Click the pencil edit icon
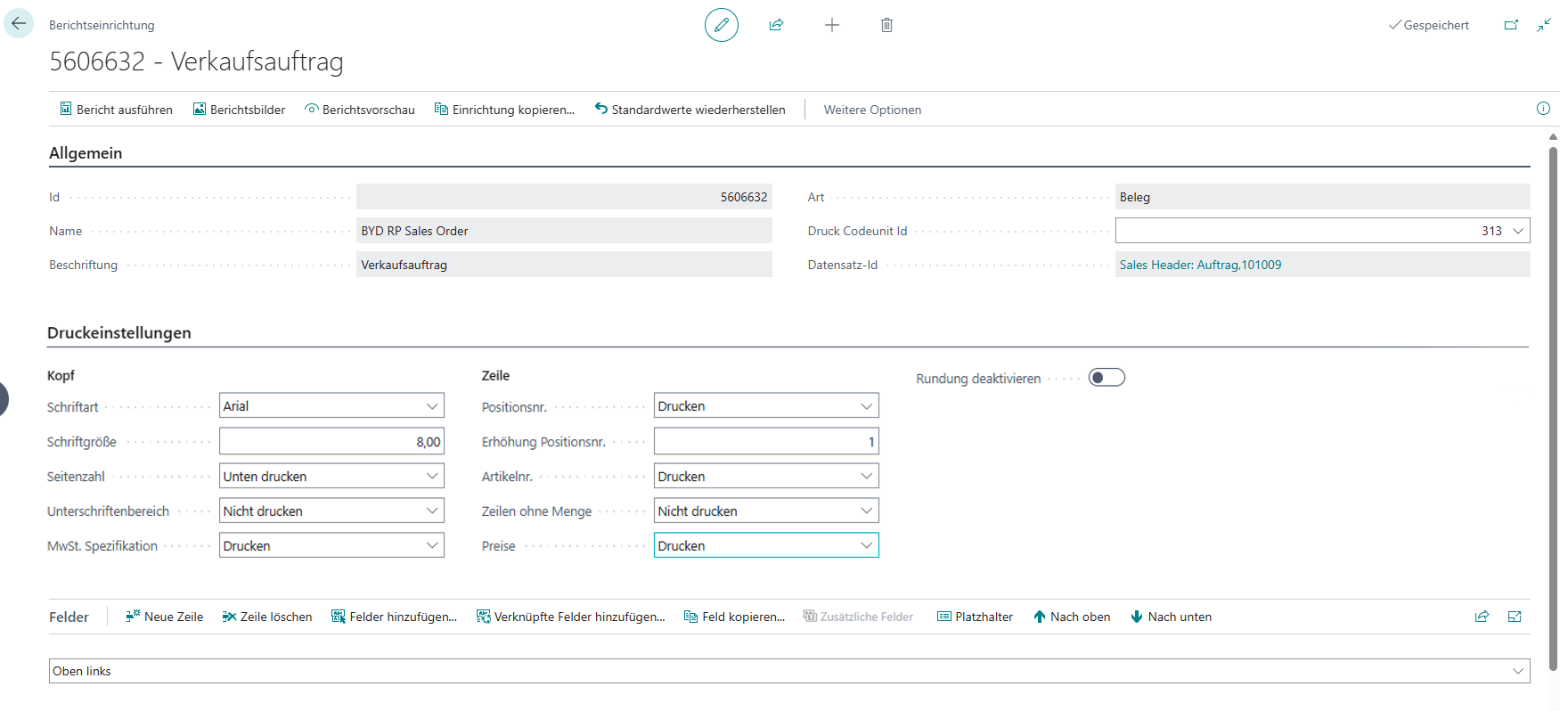Viewport: 1568px width, 711px height. tap(721, 25)
